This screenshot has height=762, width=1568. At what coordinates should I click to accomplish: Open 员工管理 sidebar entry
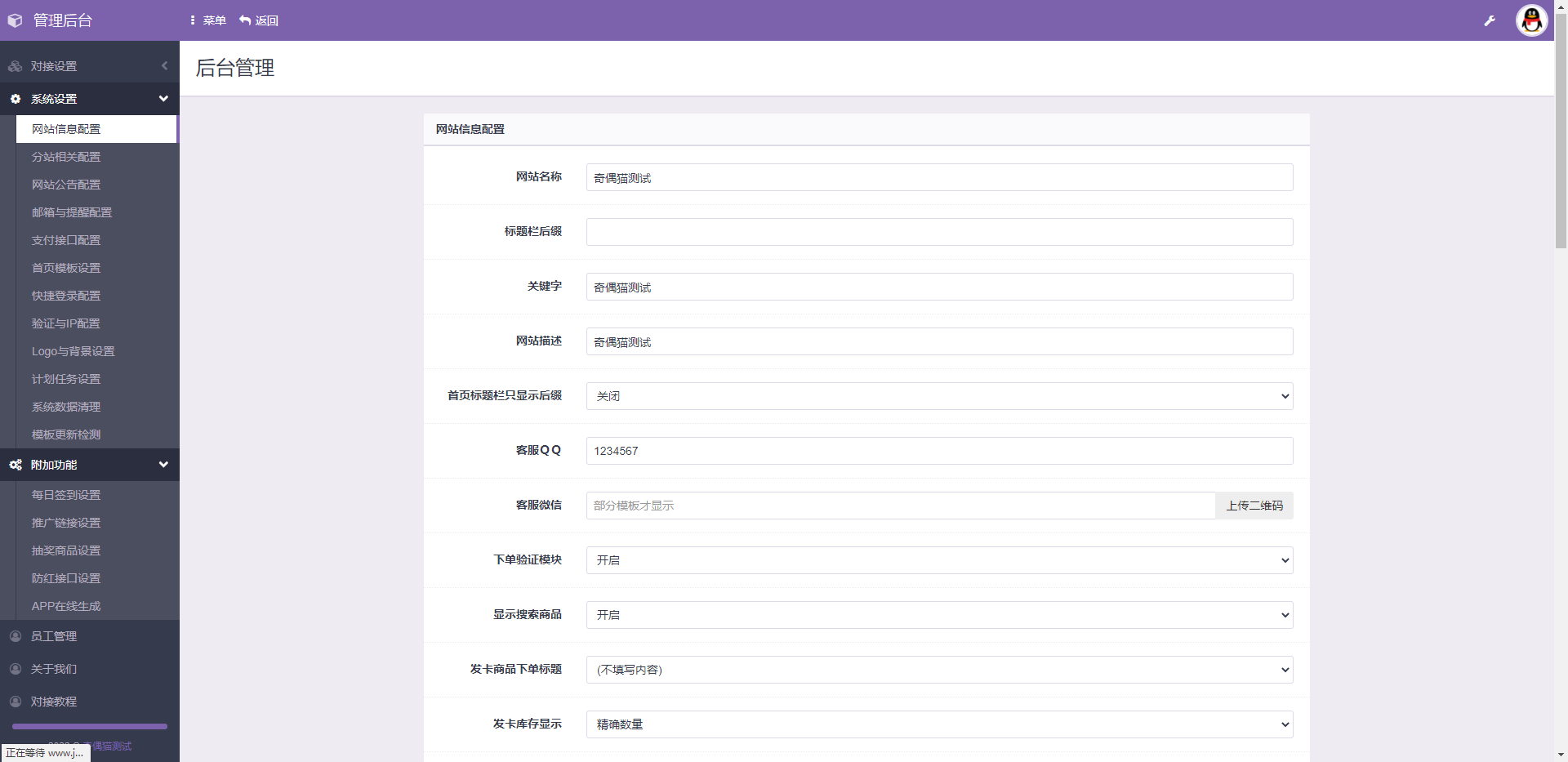(x=90, y=636)
